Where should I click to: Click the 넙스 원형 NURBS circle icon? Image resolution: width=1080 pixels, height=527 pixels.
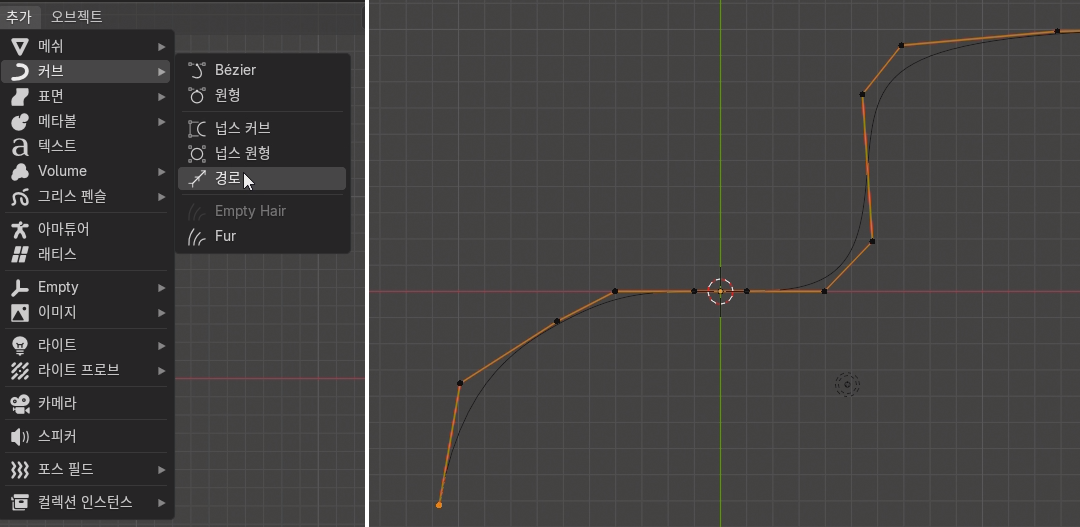coord(197,154)
